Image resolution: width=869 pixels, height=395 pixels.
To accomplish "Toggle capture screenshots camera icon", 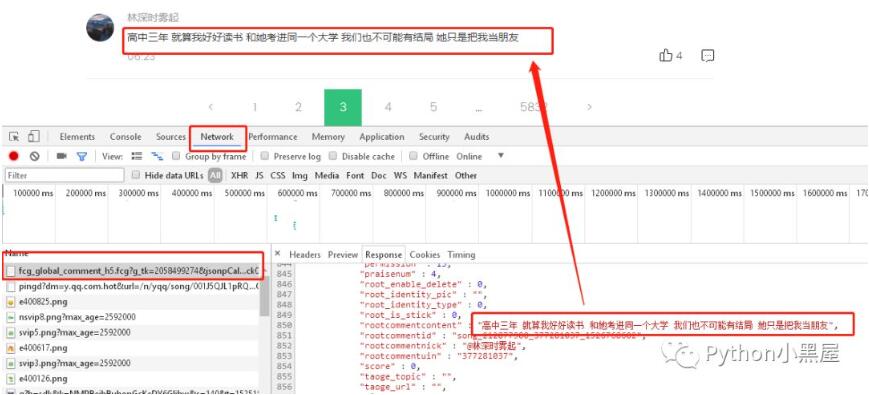I will tap(62, 156).
